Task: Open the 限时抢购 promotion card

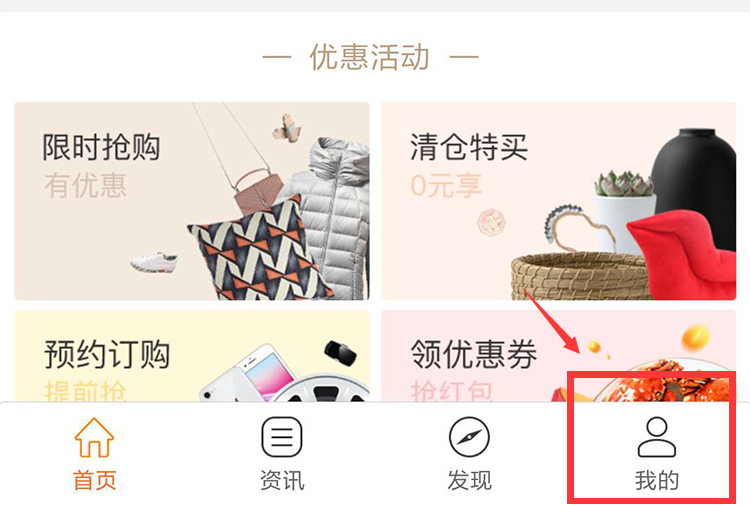Action: [192, 201]
